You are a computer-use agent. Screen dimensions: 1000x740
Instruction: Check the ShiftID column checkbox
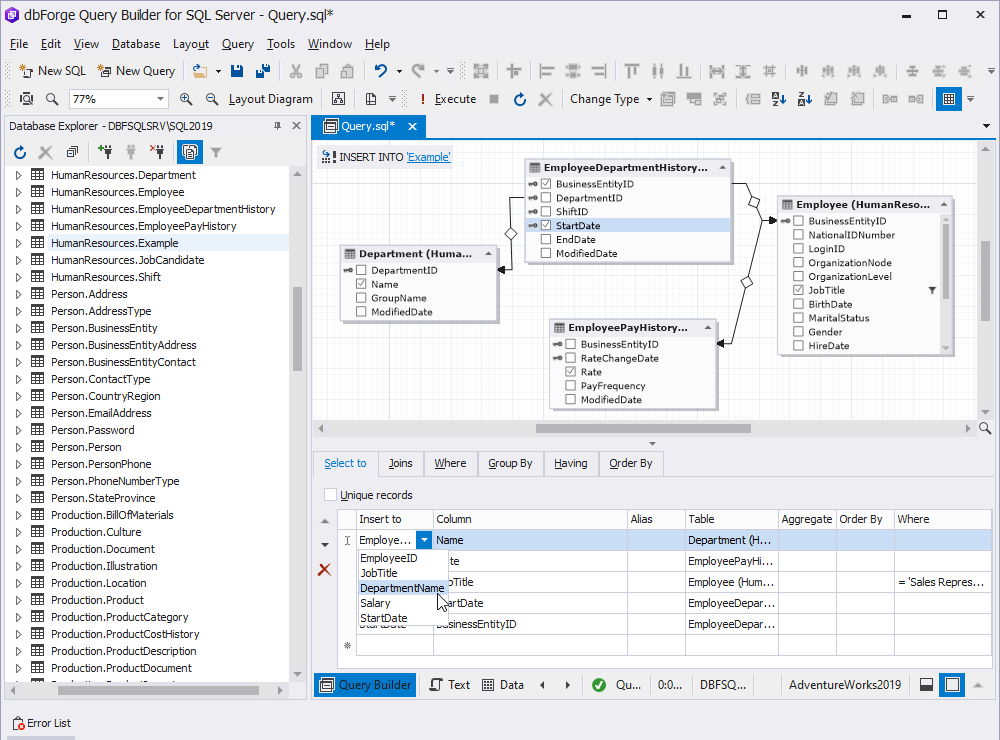point(546,211)
